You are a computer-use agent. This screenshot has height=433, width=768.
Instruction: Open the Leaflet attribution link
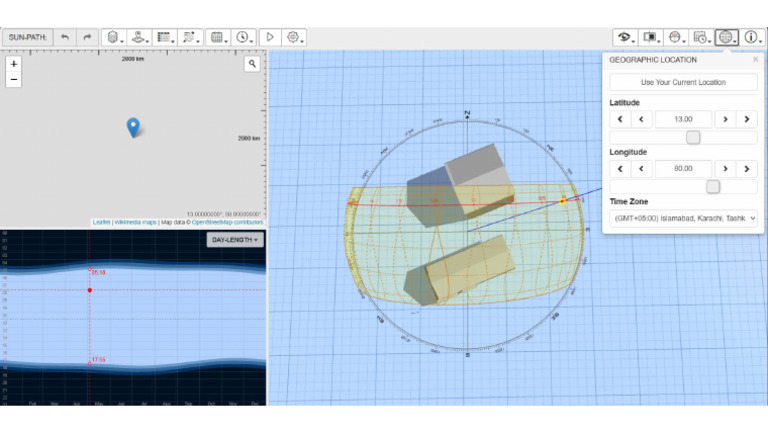[101, 222]
